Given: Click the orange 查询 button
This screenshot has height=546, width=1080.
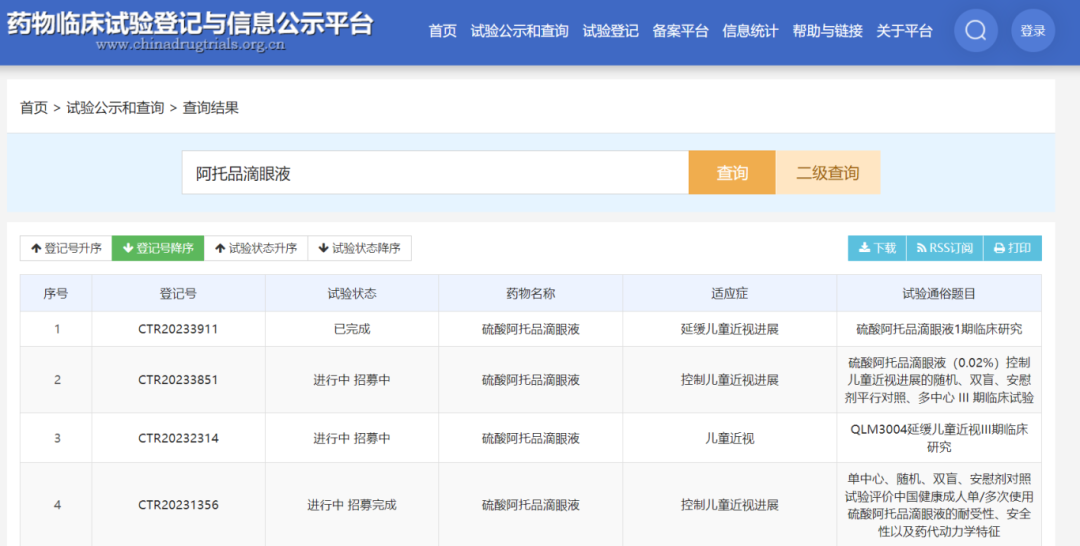Looking at the screenshot, I should [732, 173].
